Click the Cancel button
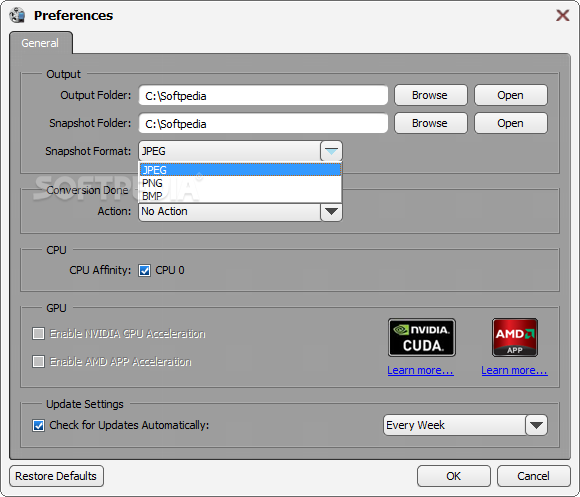 [x=533, y=476]
